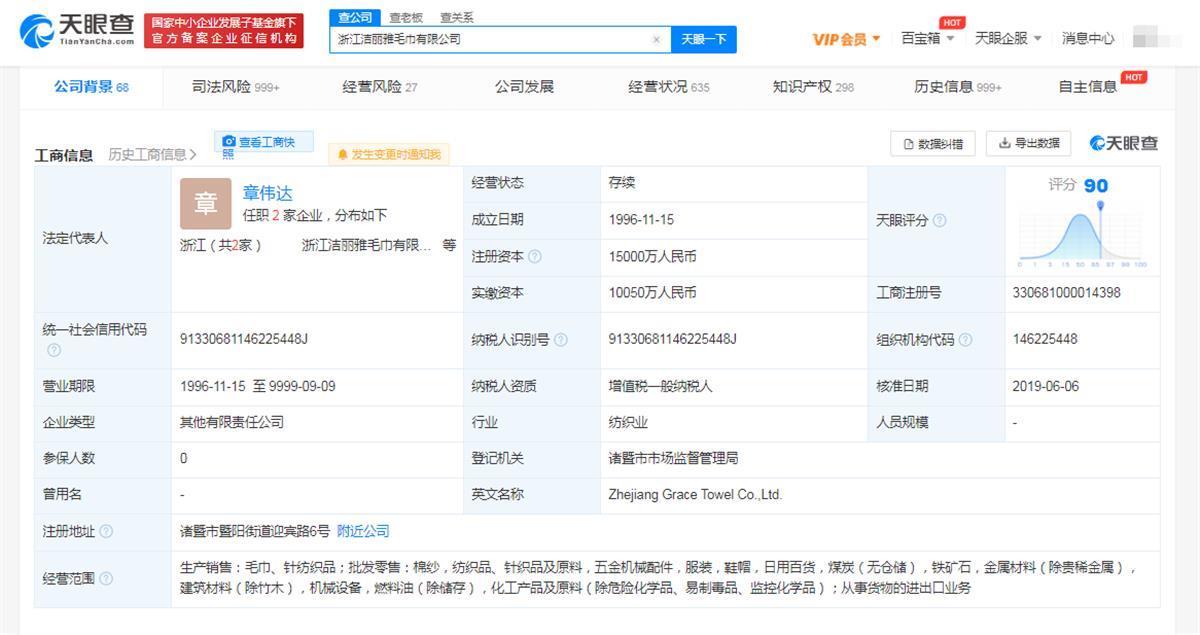Click the 章 avatar icon beside 章伟达

click(x=205, y=203)
